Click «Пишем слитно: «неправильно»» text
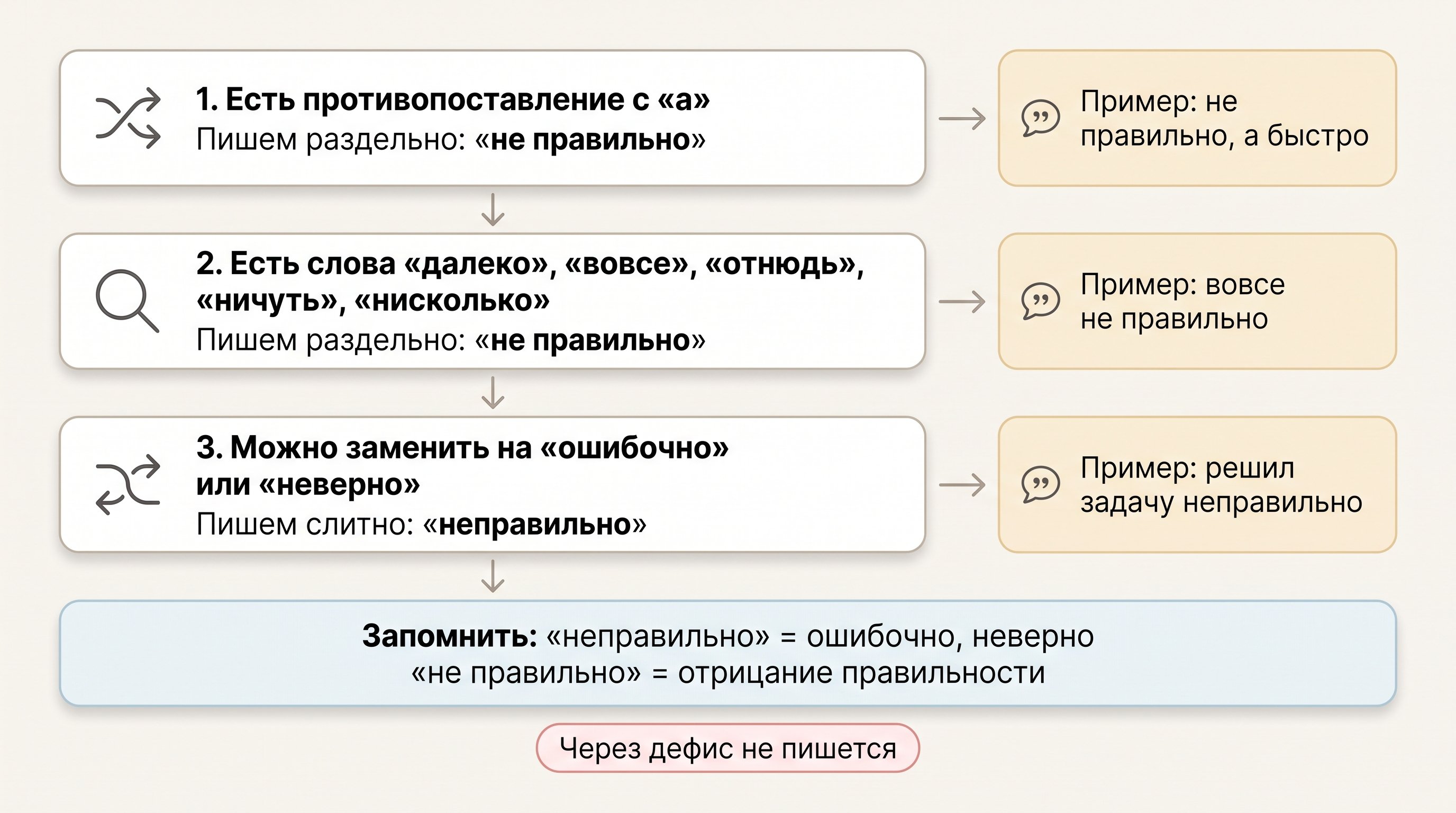The height and width of the screenshot is (813, 1456). pos(421,524)
